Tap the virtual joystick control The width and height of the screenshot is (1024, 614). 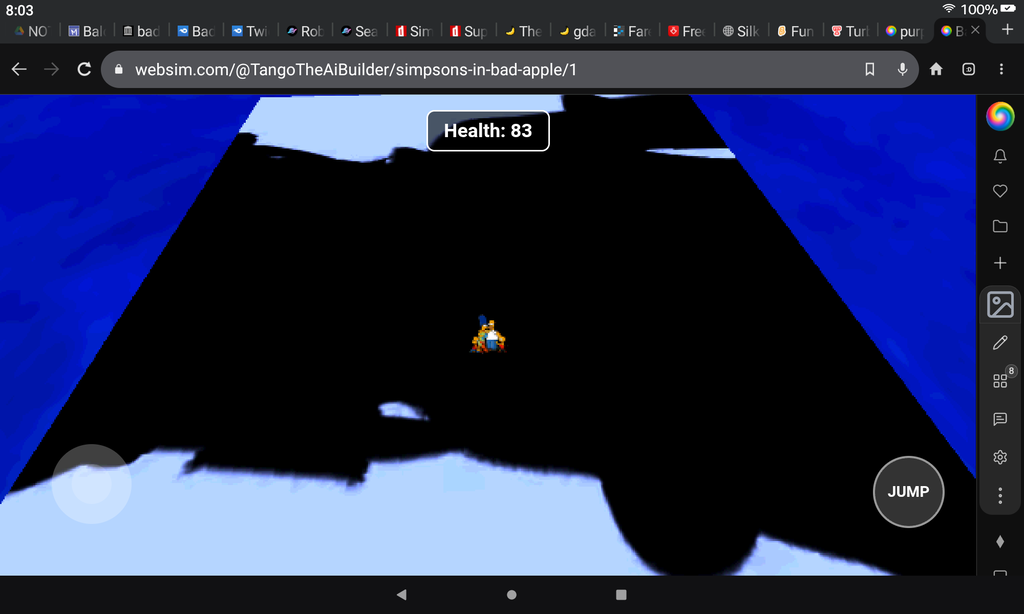point(91,484)
